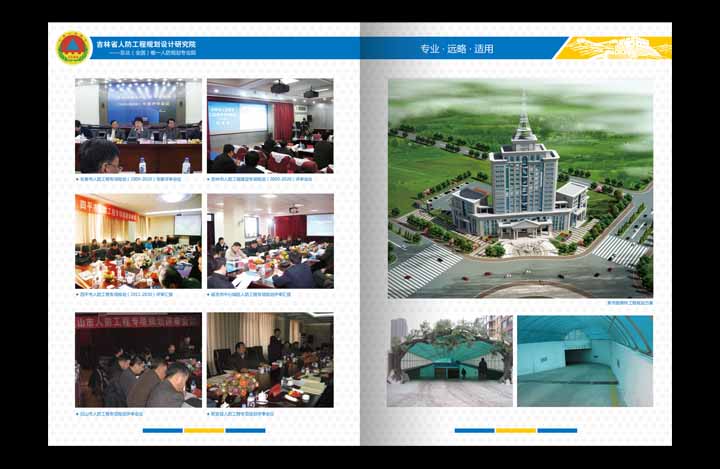Click the yellow bar at right page bottom
Viewport: 720px width, 469px height.
(516, 431)
